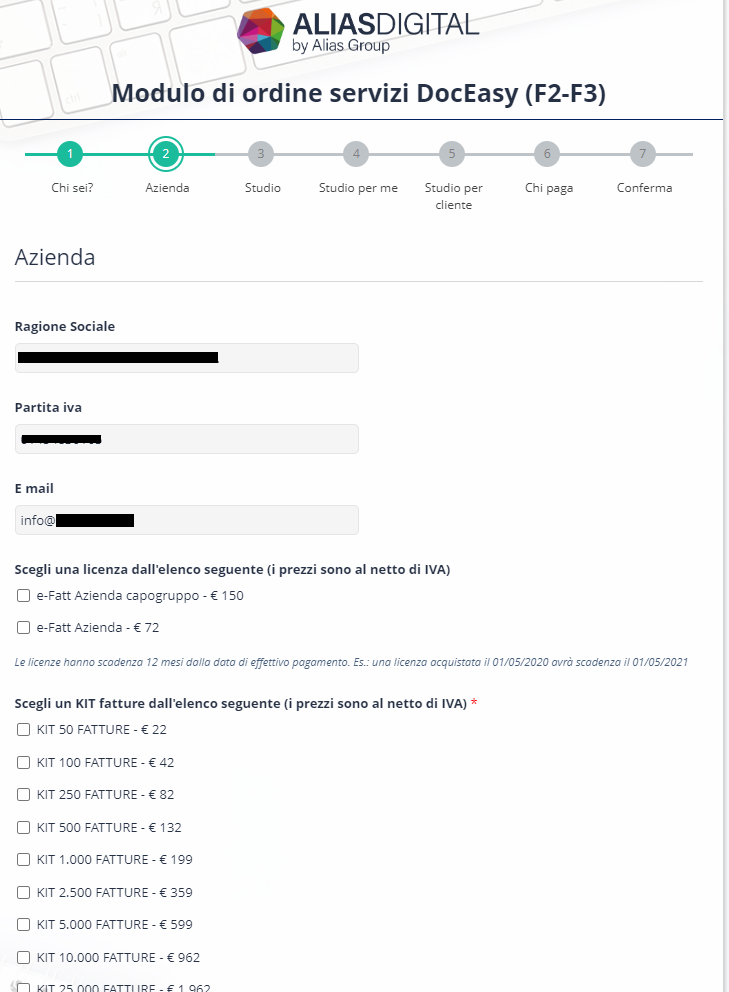Focus the Partita iva text field
The image size is (729, 992).
(x=187, y=439)
